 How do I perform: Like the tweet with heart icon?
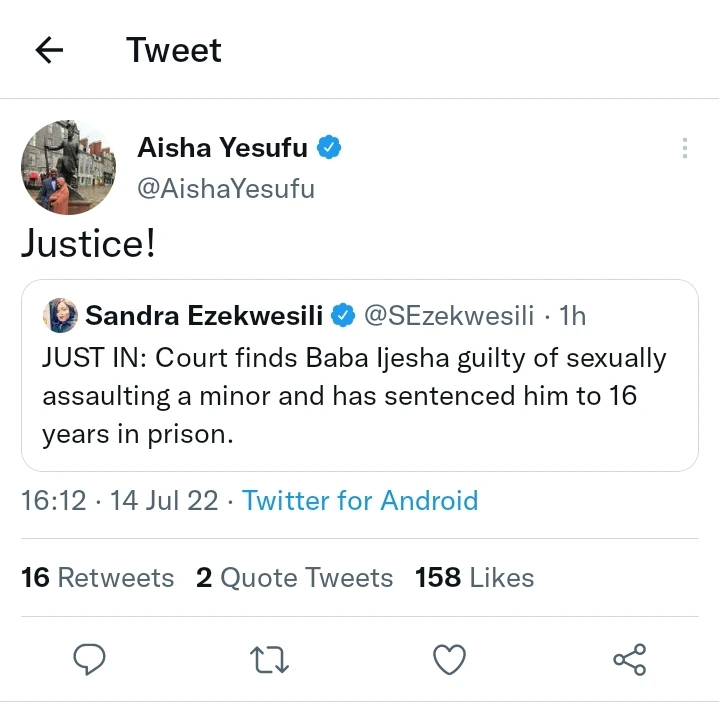449,659
